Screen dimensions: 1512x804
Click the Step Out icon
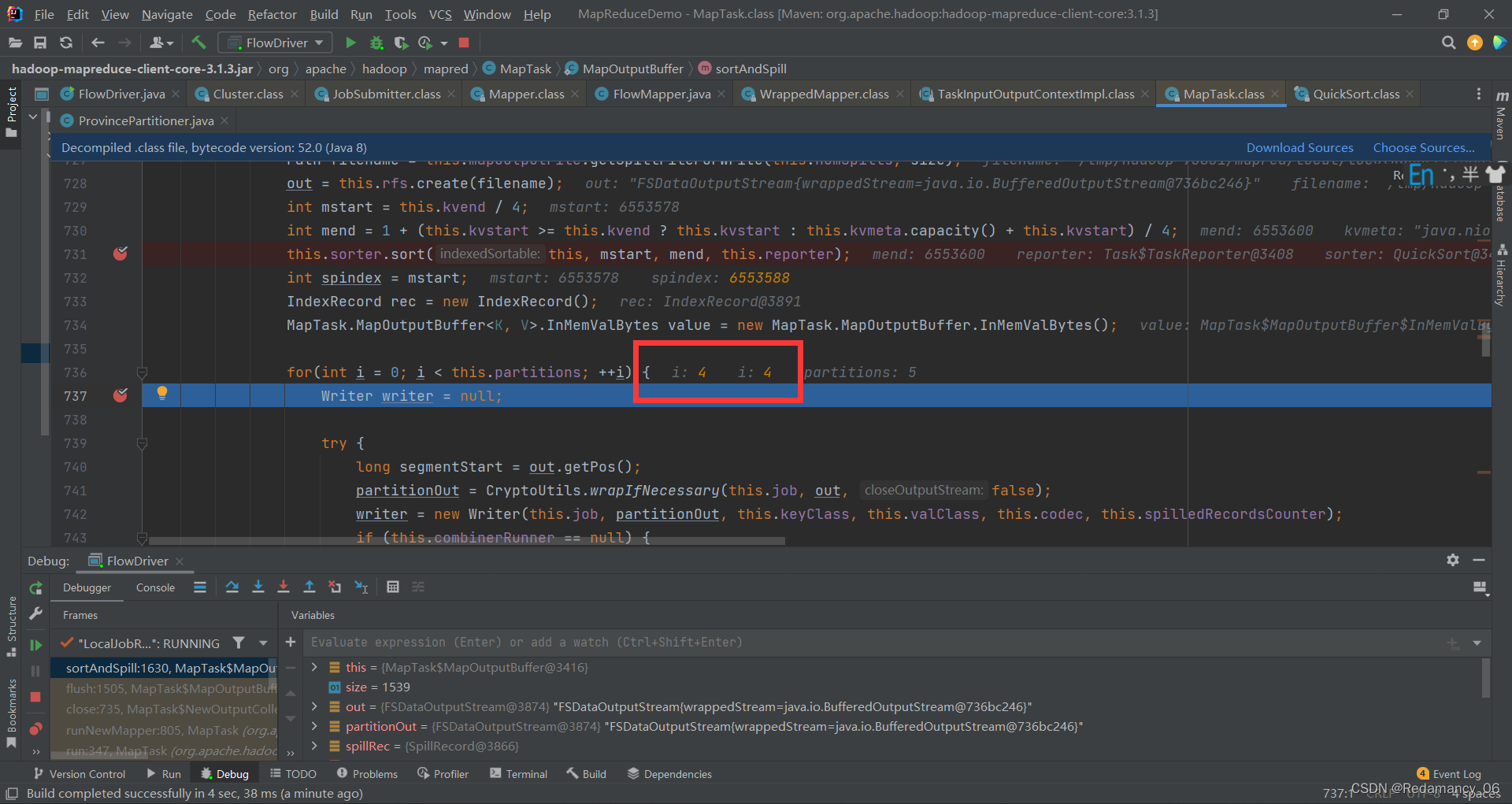309,587
